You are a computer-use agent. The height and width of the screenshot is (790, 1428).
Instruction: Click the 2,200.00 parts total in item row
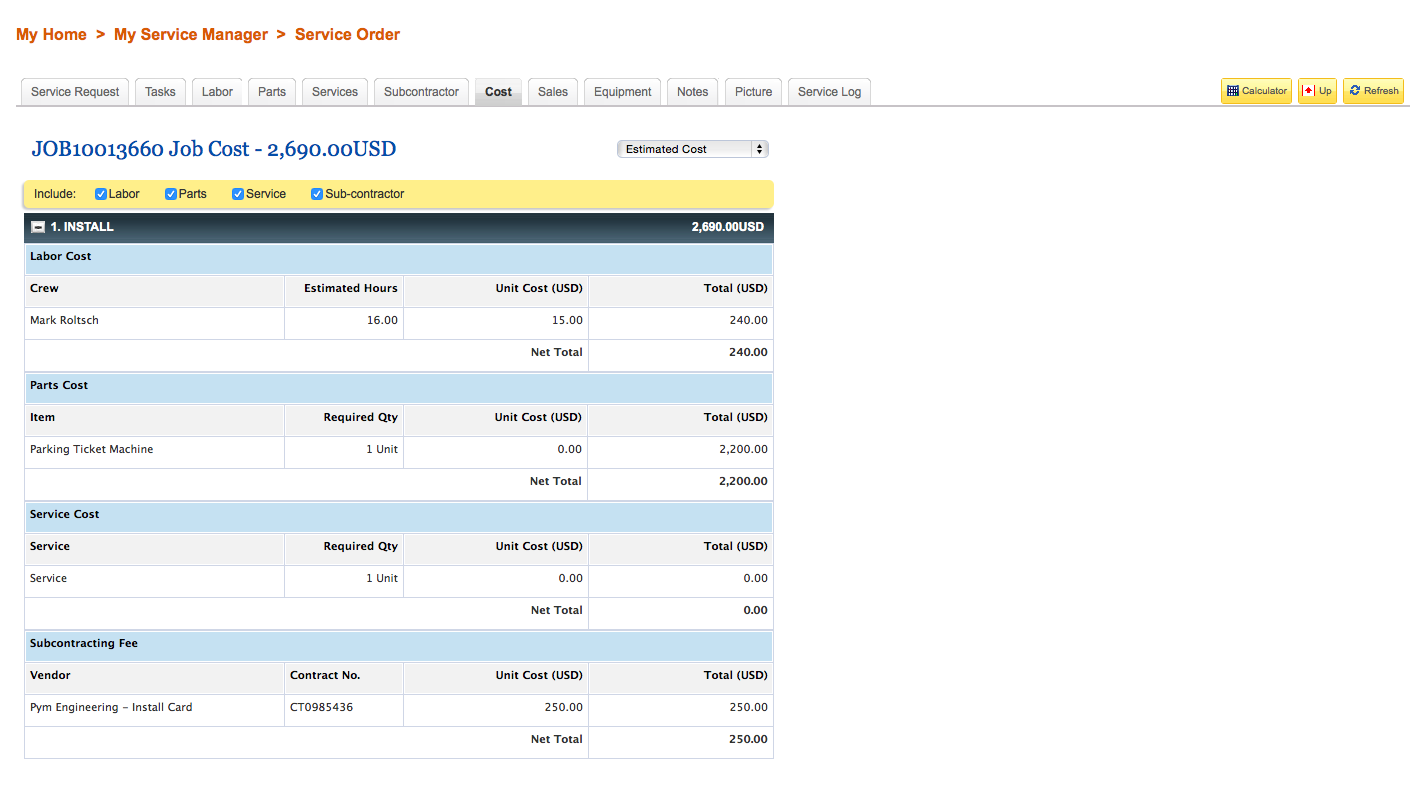coord(743,449)
